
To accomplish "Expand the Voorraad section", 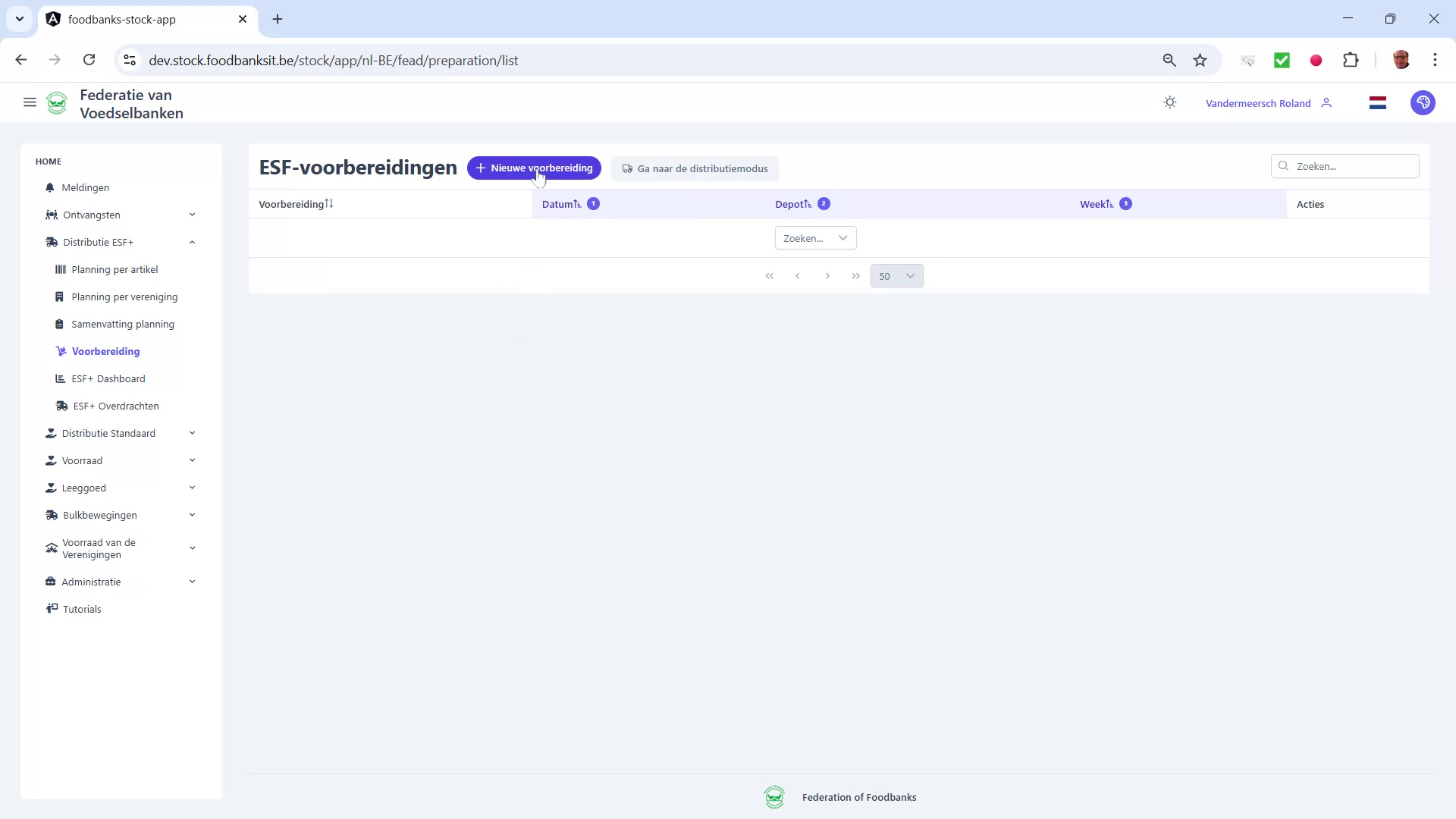I will coord(192,460).
